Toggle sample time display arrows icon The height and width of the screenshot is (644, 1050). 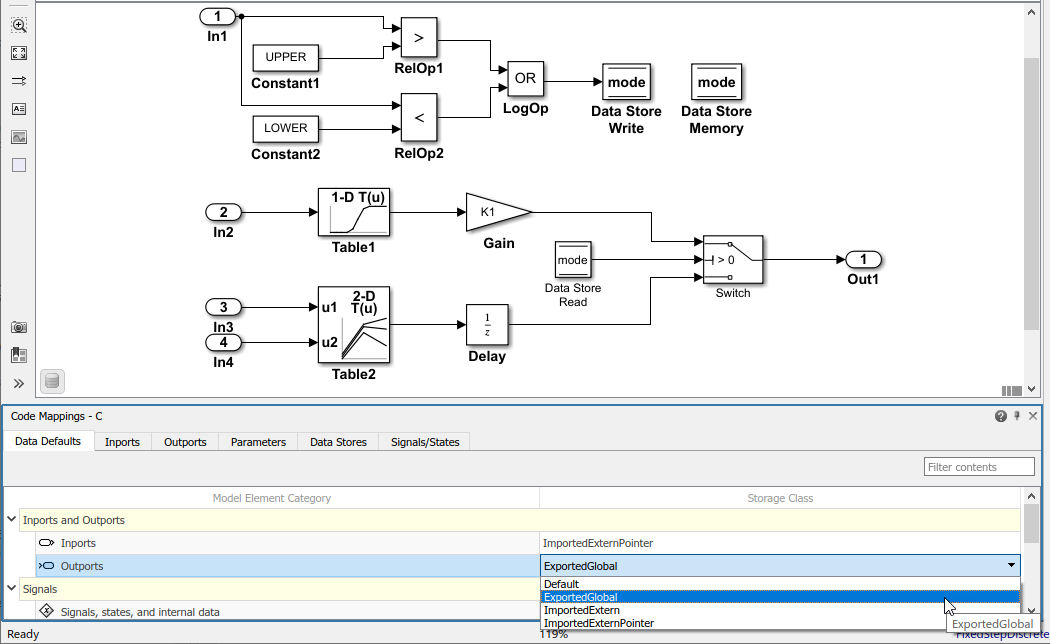19,81
